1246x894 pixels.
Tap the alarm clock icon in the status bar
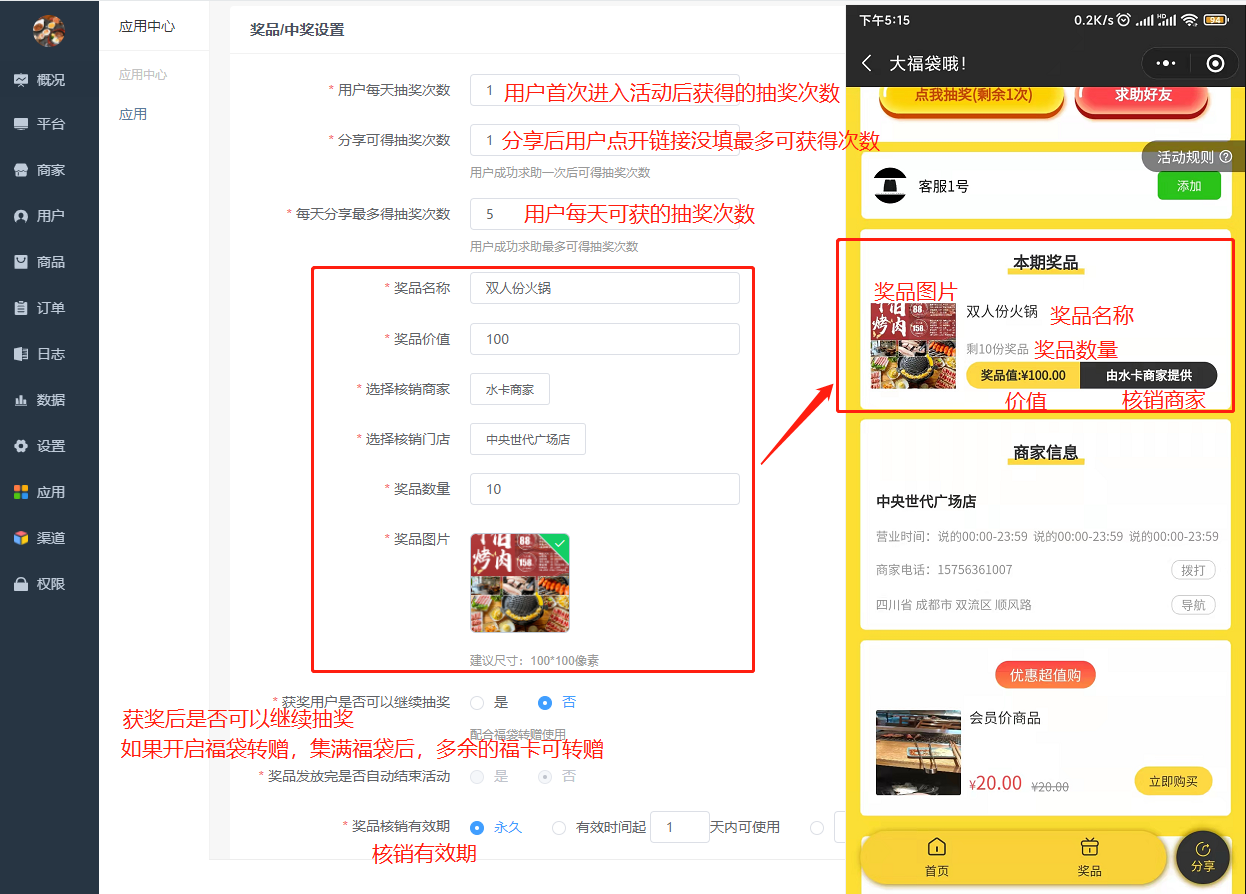(1124, 20)
